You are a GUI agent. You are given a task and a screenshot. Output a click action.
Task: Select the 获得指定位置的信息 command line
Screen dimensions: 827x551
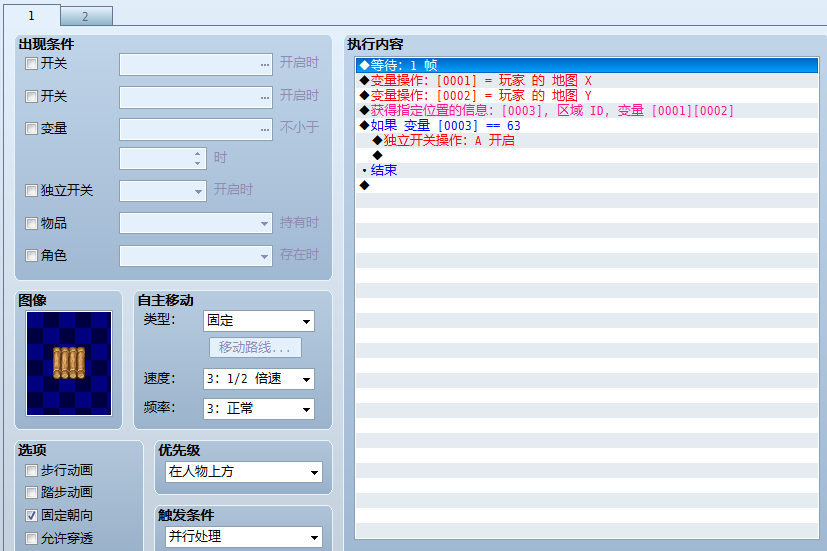point(587,111)
